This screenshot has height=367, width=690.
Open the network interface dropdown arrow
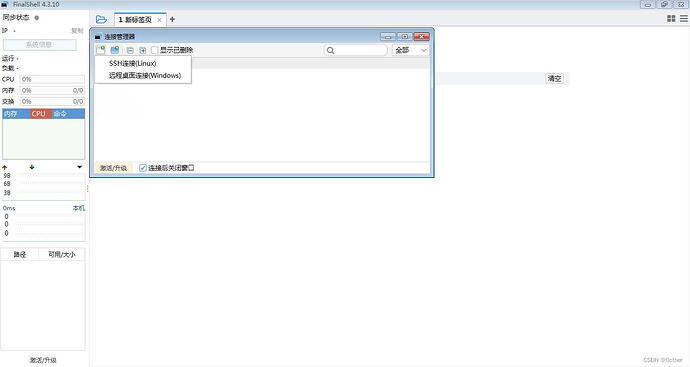coord(79,167)
